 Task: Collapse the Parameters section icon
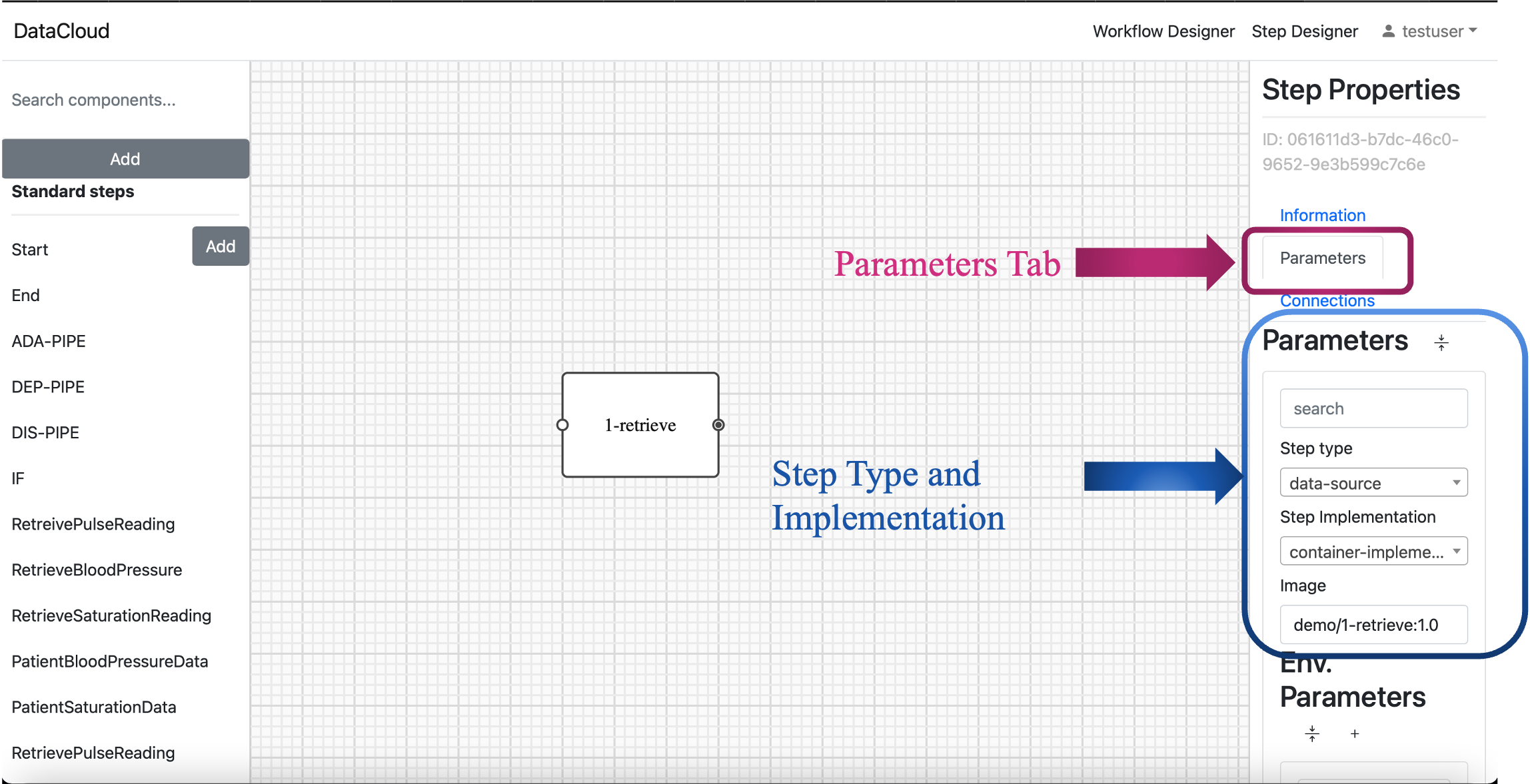coord(1441,343)
